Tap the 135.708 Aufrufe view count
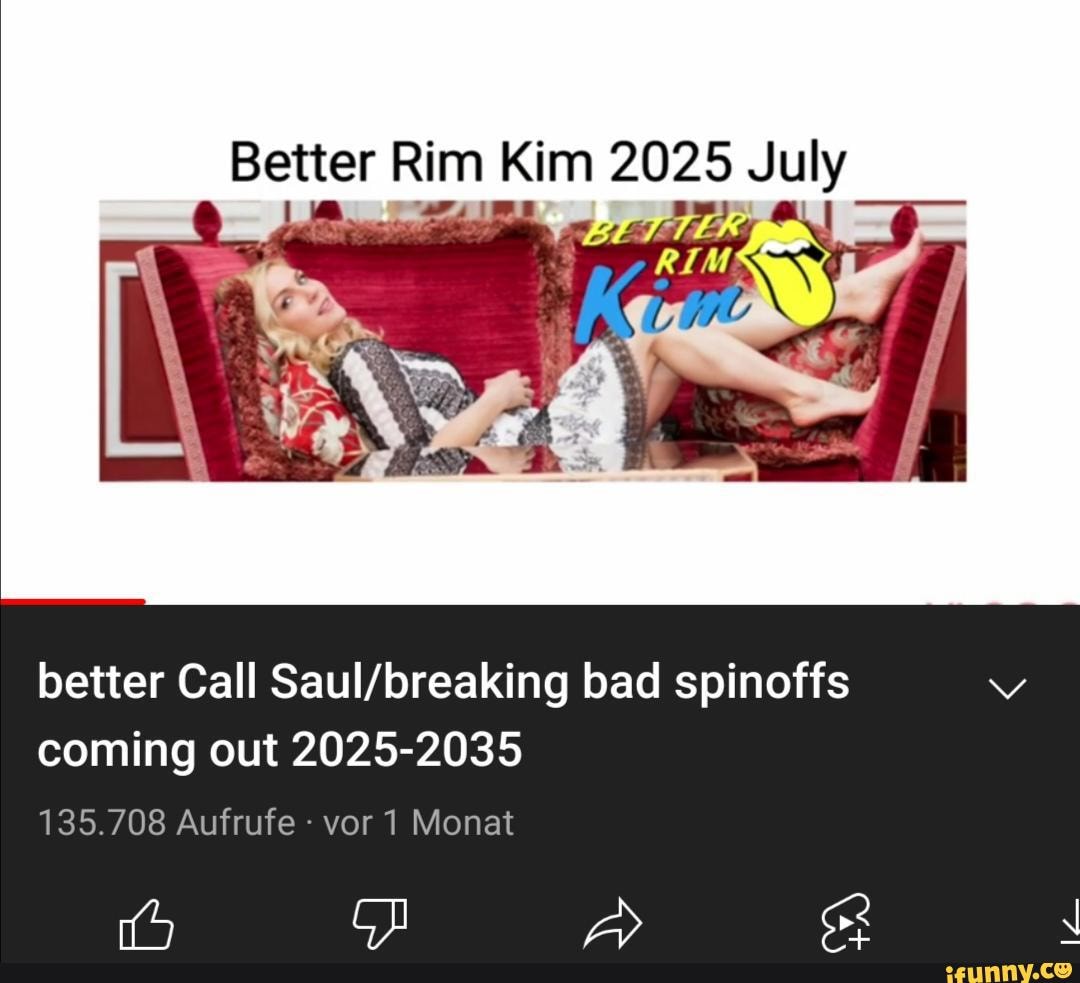 [166, 822]
